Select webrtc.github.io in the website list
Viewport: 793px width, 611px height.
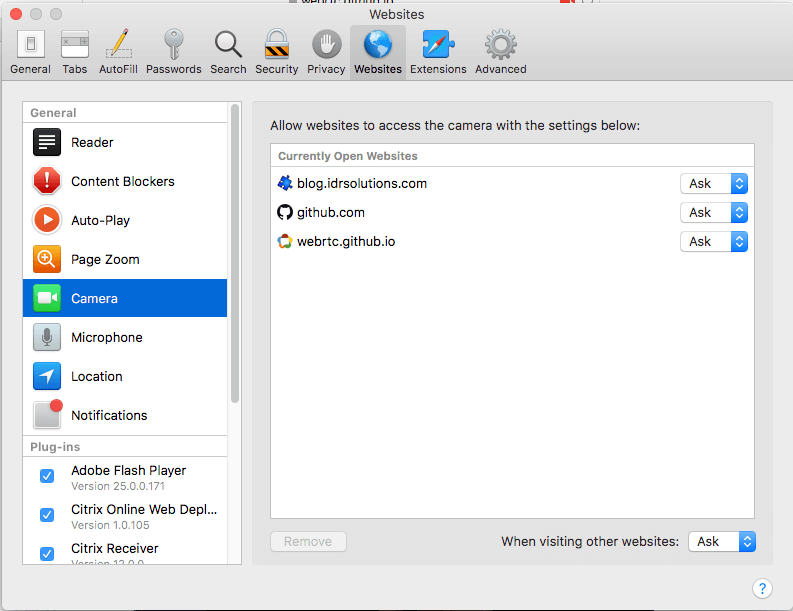point(346,242)
